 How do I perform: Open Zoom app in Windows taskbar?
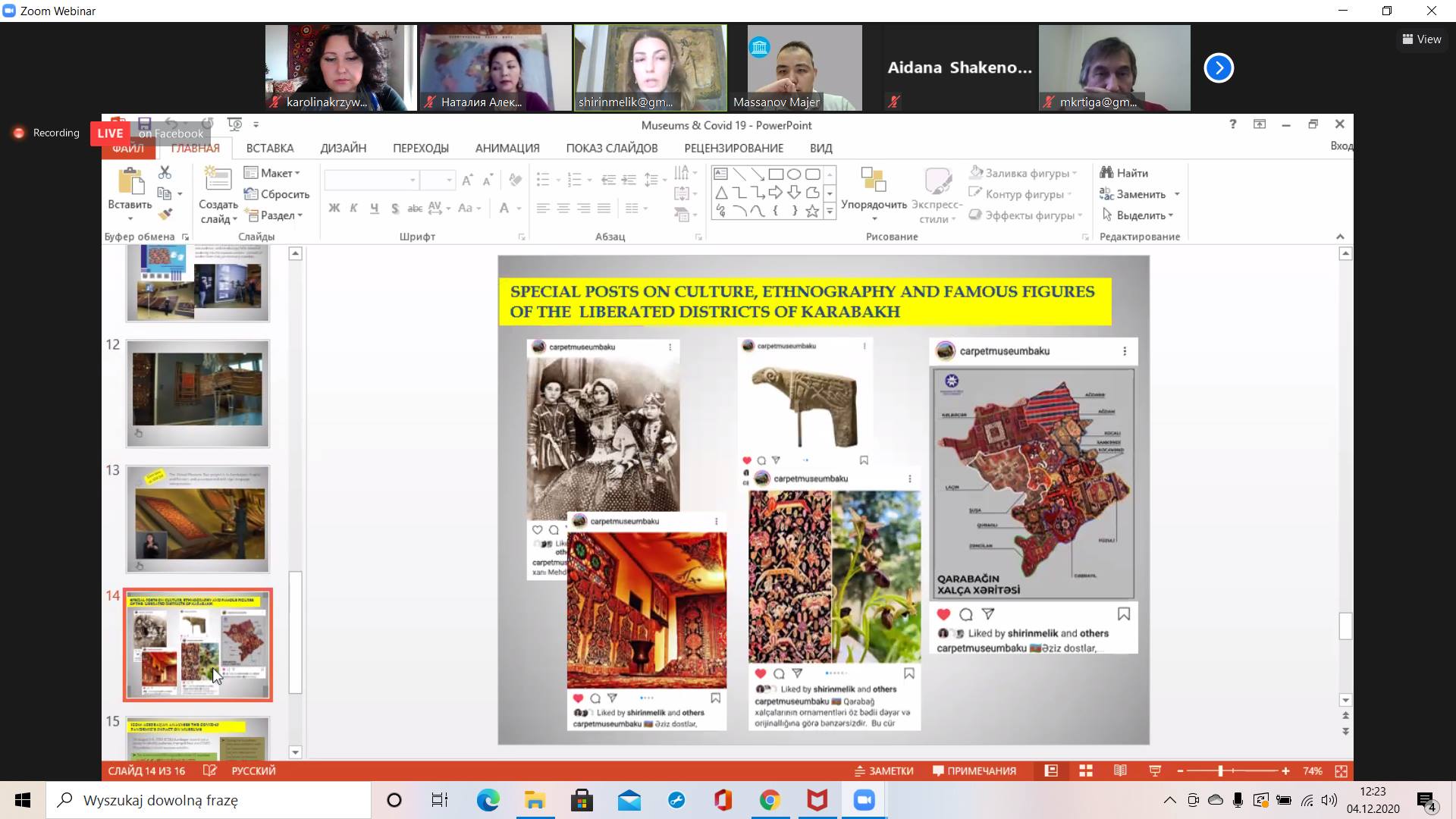click(864, 800)
